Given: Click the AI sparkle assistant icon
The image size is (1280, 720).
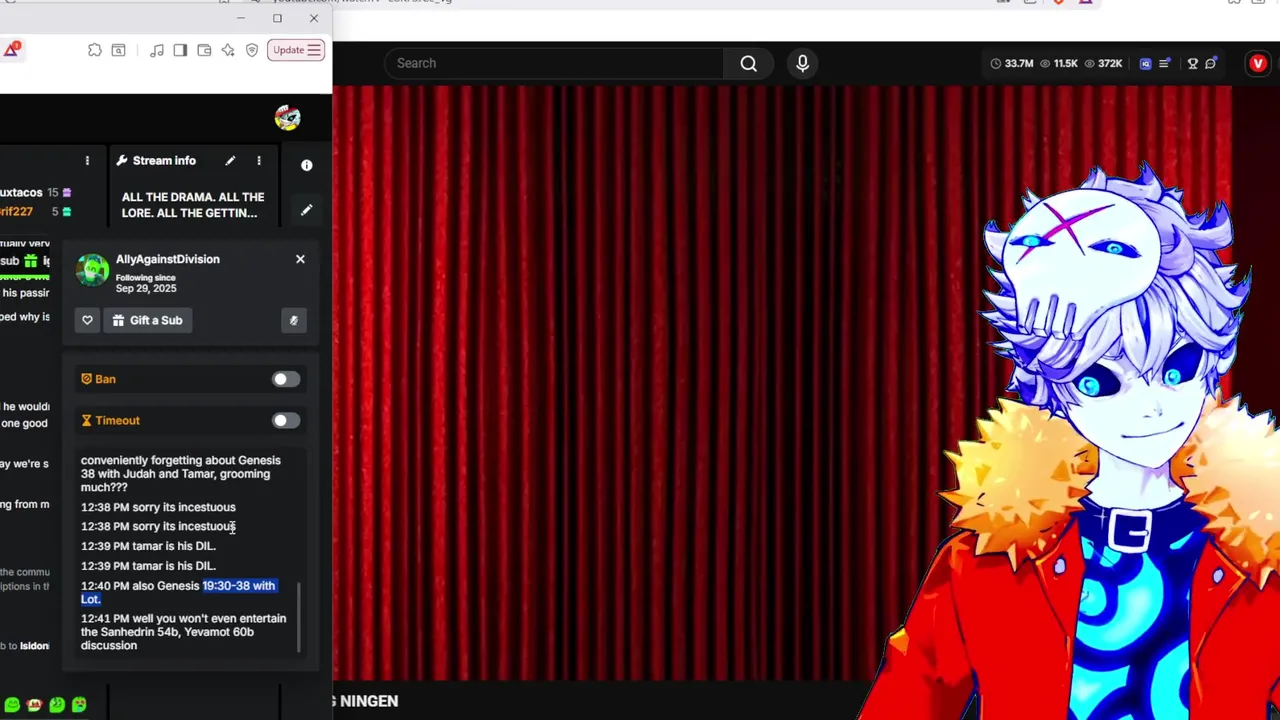Looking at the screenshot, I should tap(228, 50).
